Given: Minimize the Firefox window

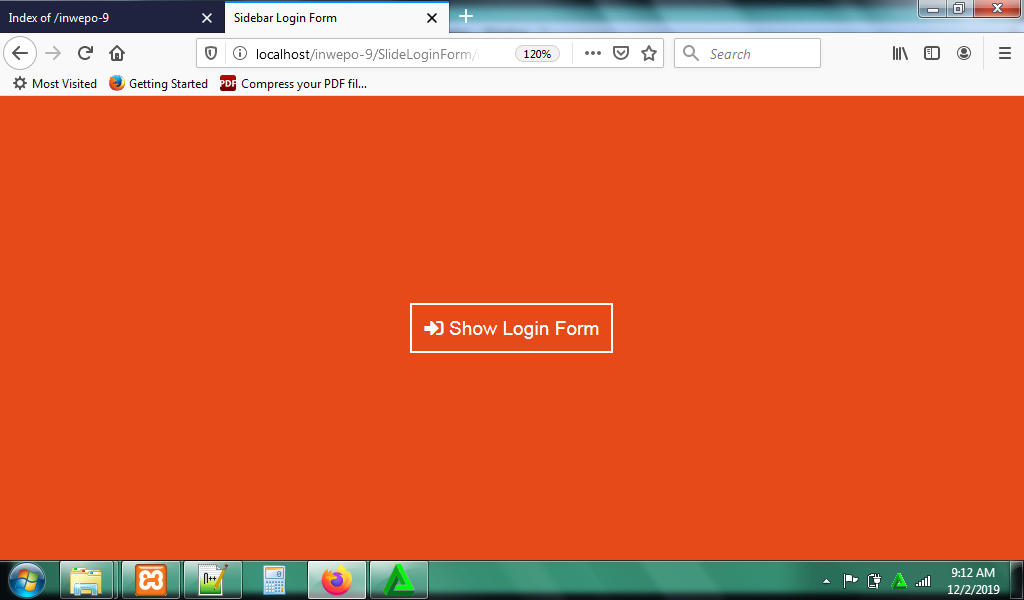Looking at the screenshot, I should pos(933,9).
